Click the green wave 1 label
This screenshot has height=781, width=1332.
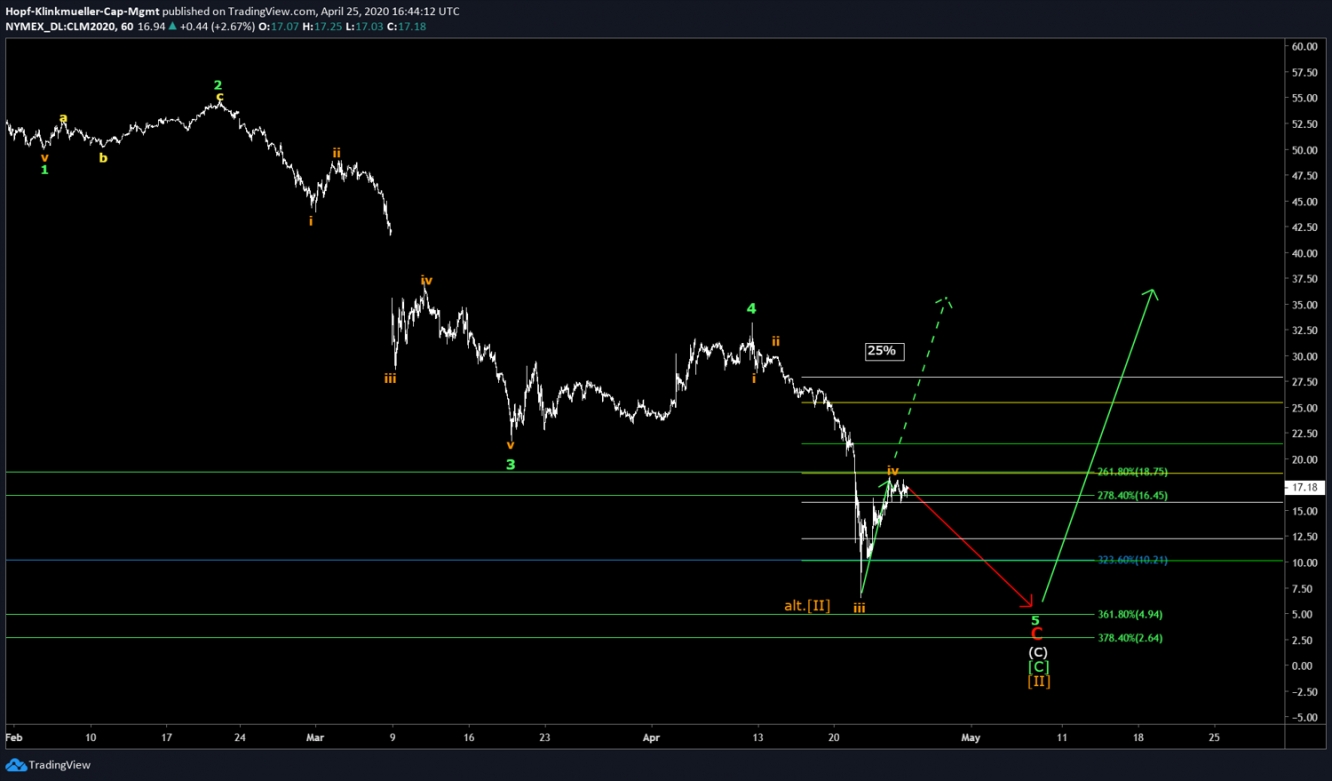point(44,170)
